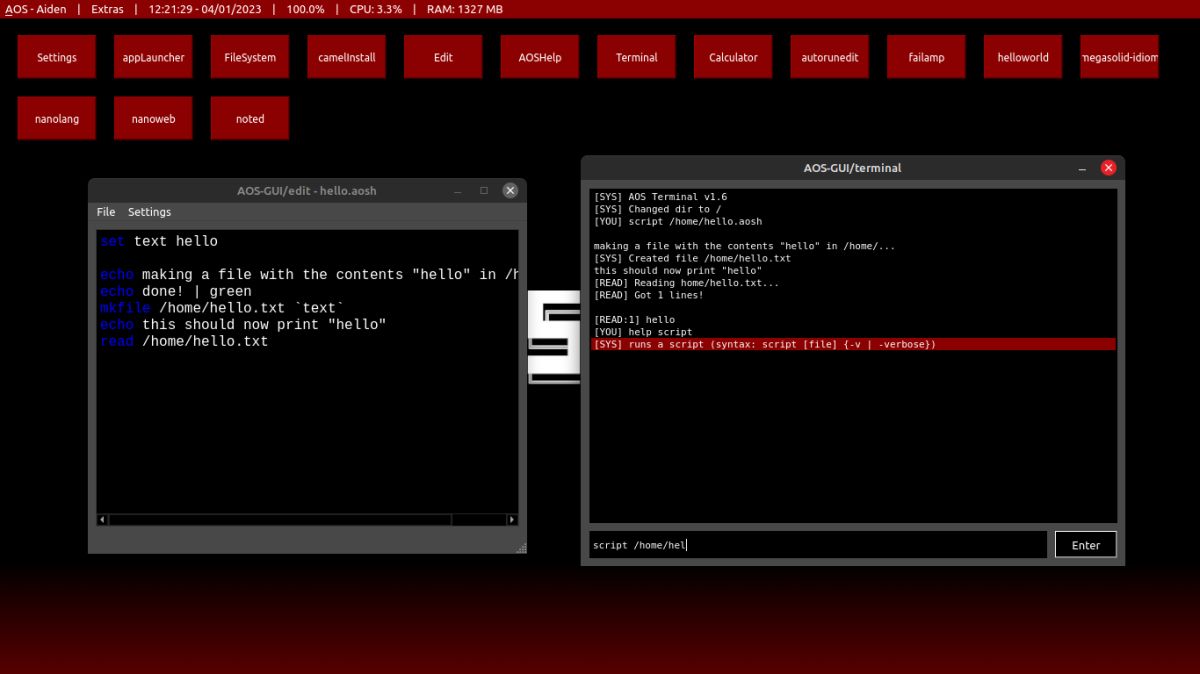Open File menu in edit window
Viewport: 1200px width, 674px height.
pyautogui.click(x=106, y=212)
